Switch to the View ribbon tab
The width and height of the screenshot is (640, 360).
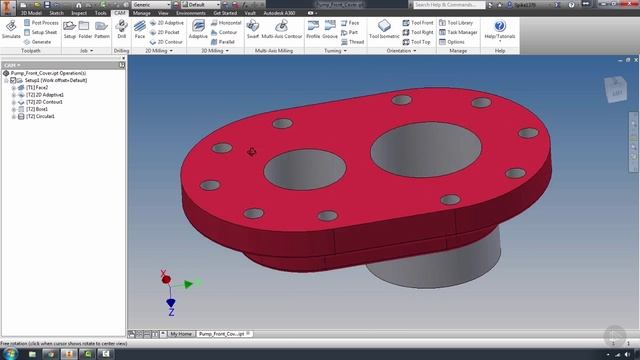click(x=163, y=13)
